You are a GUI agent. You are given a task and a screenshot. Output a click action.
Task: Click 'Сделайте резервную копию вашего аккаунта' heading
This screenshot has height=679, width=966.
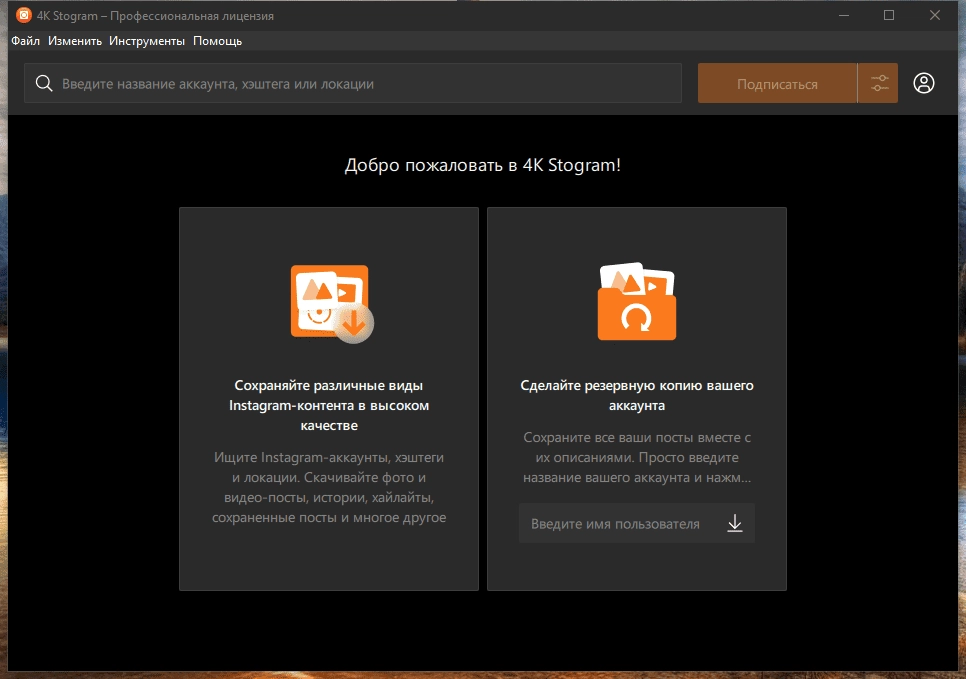636,395
